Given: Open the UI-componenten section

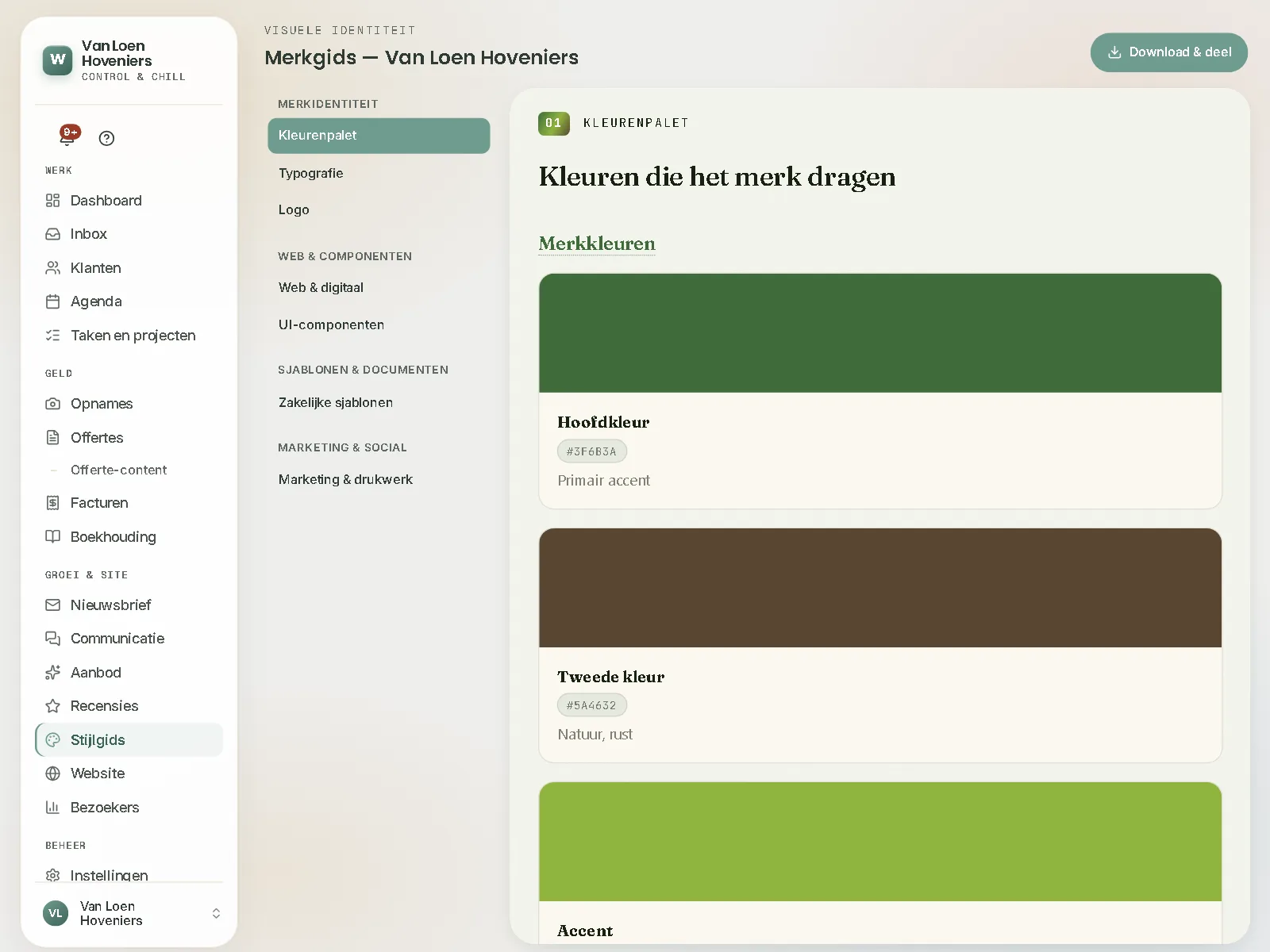Looking at the screenshot, I should [379, 324].
